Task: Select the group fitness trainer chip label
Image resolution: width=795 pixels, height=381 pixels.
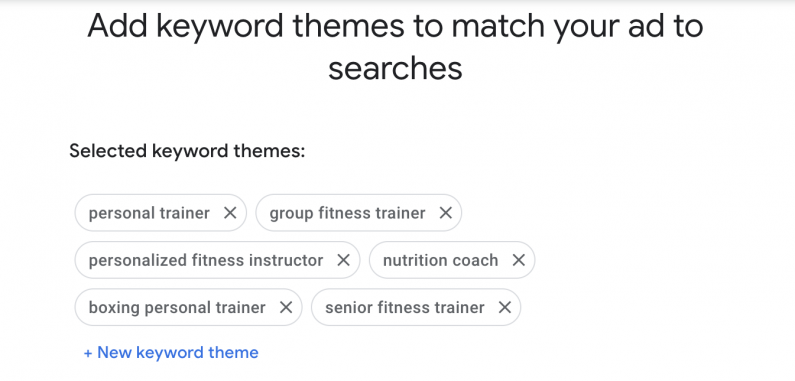Action: coord(347,213)
